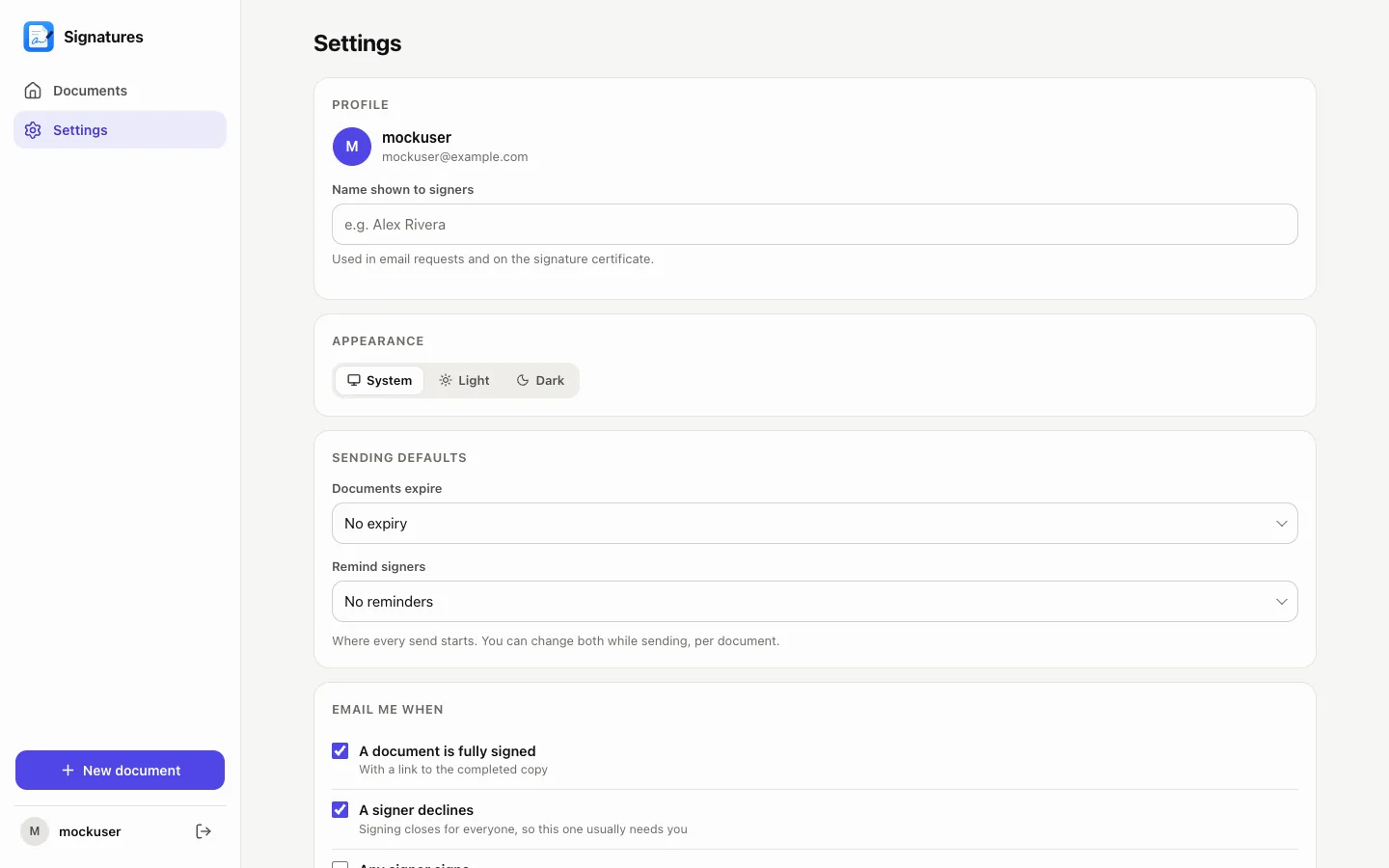This screenshot has height=868, width=1389.
Task: Click 'Where every send starts' helper text
Action: point(556,641)
